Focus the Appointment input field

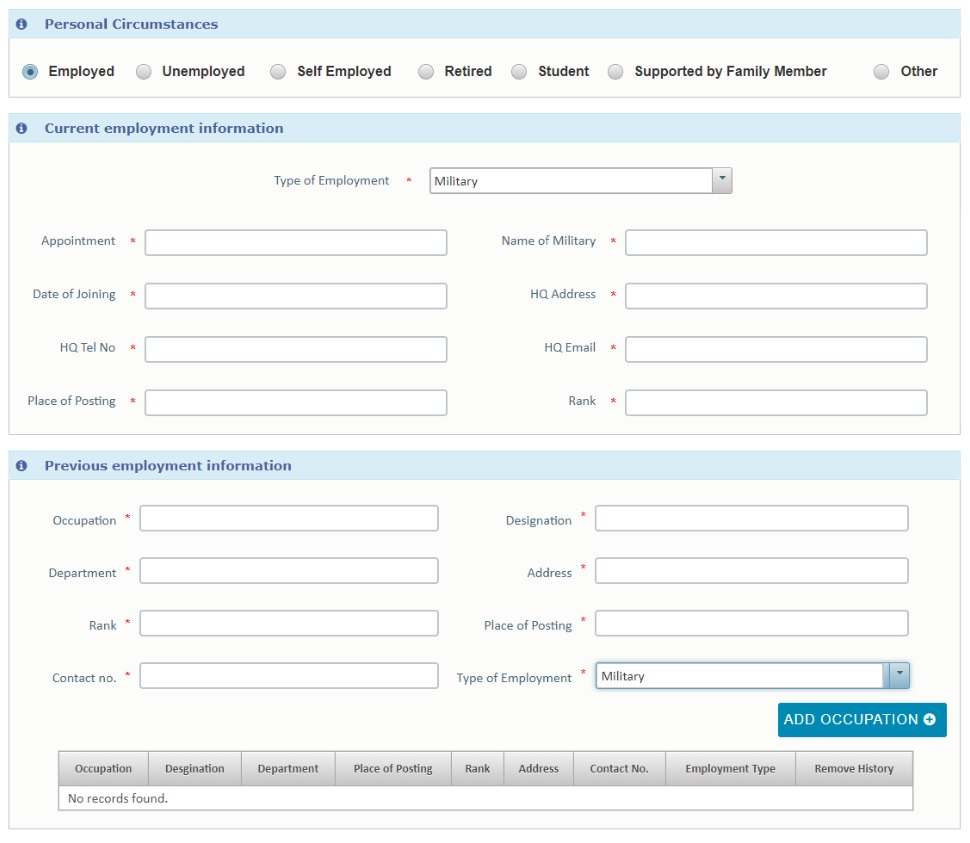point(296,242)
